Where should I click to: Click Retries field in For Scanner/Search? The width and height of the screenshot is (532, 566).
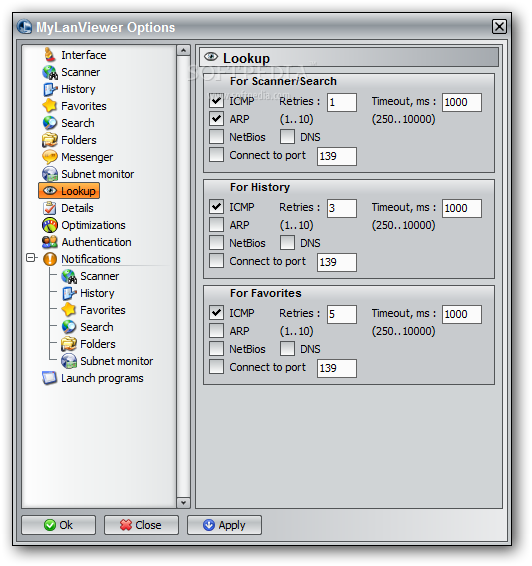coord(342,103)
